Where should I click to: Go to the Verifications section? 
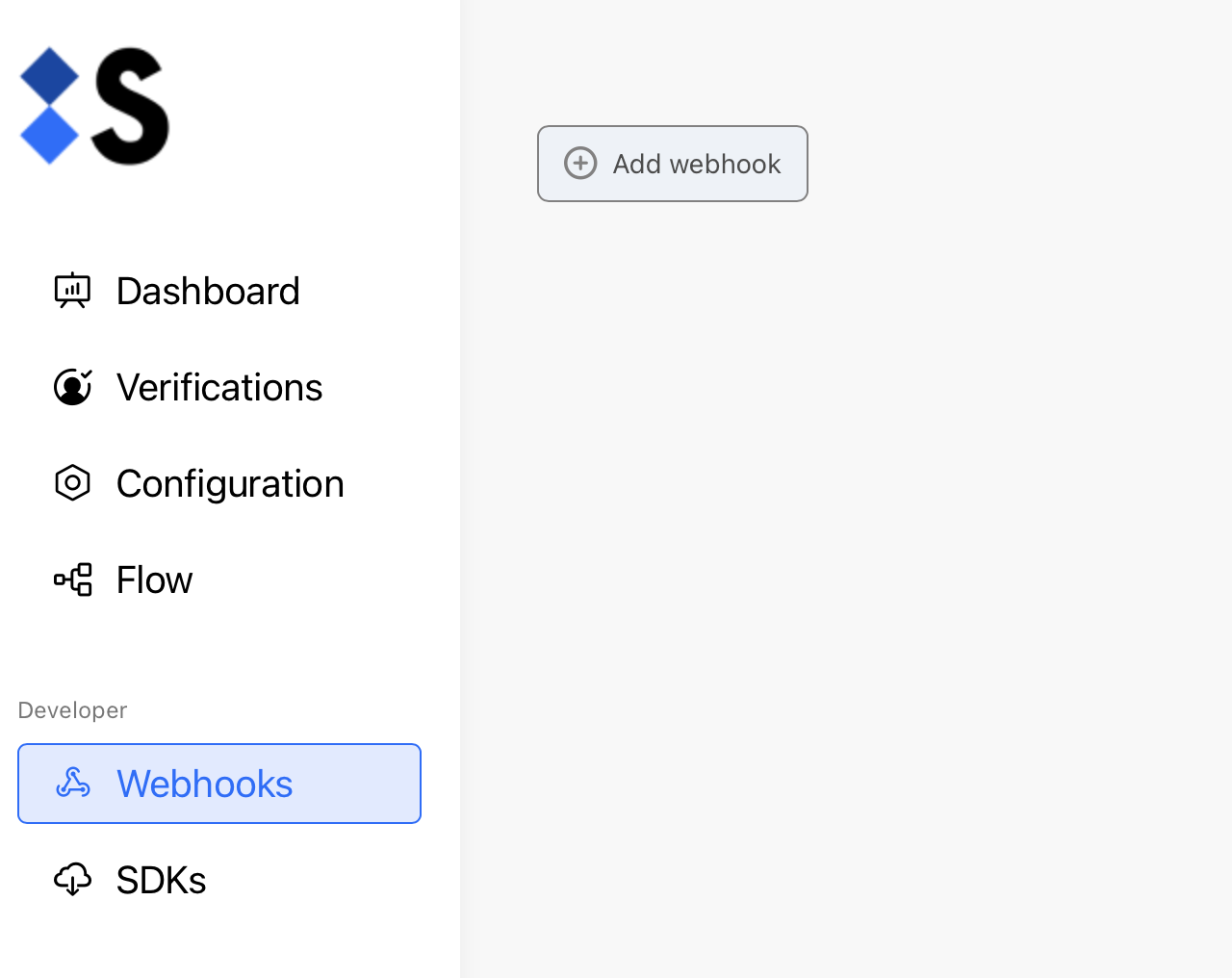tap(219, 387)
